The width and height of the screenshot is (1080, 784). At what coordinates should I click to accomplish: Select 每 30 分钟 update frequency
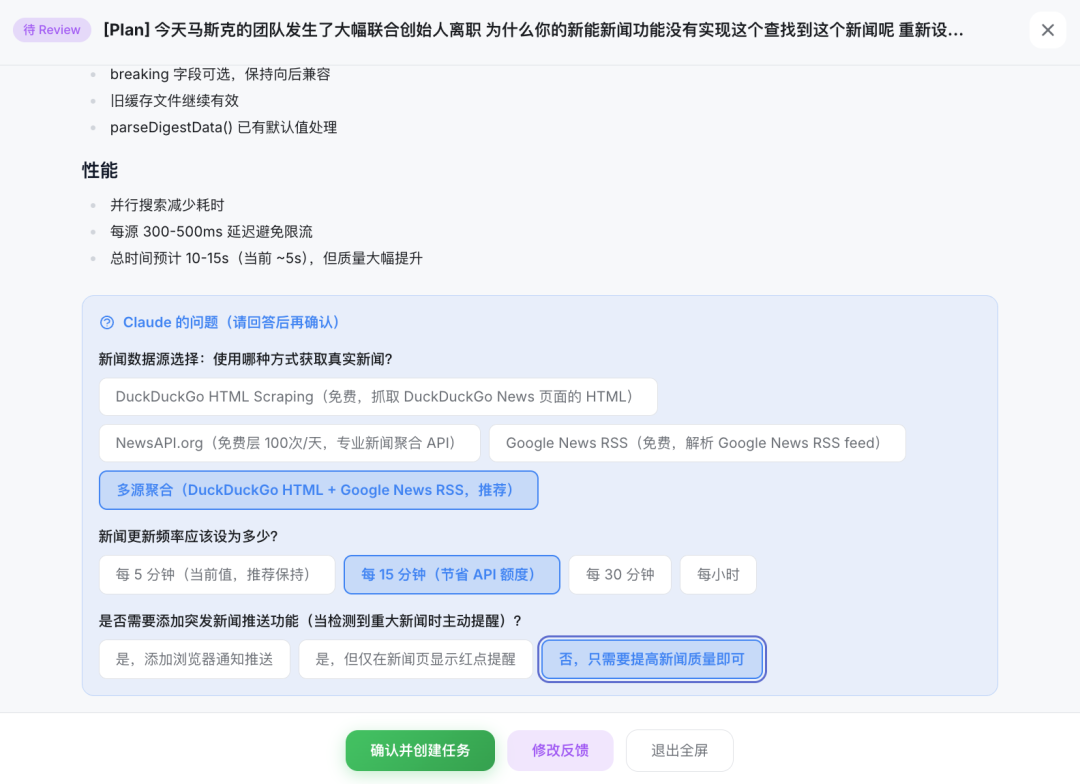coord(620,575)
